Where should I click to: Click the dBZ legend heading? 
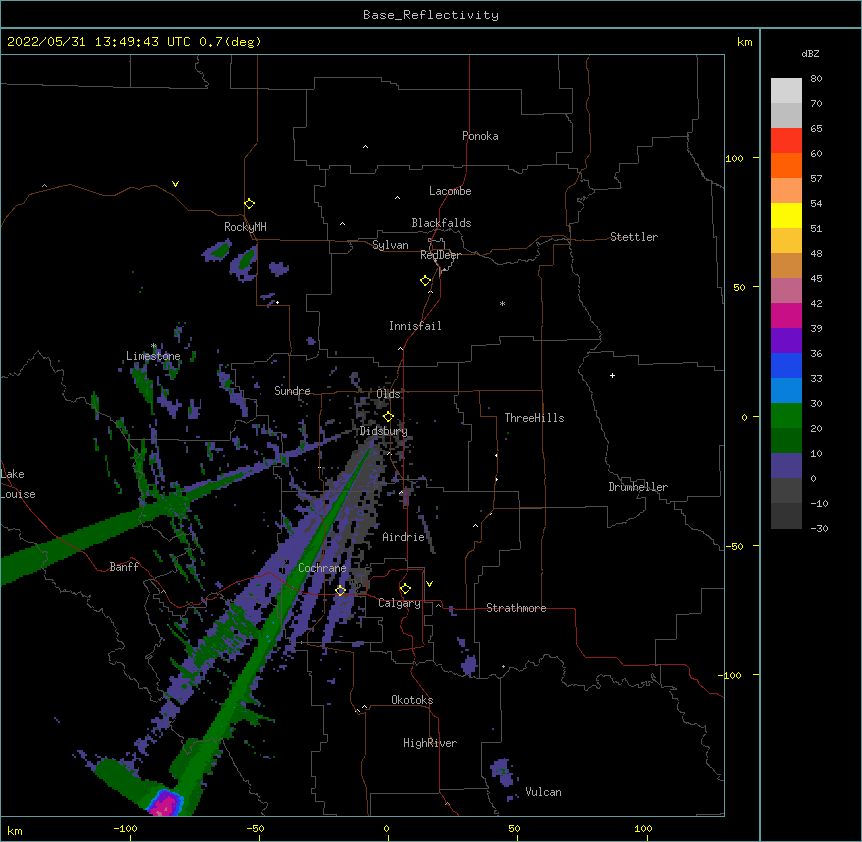810,54
